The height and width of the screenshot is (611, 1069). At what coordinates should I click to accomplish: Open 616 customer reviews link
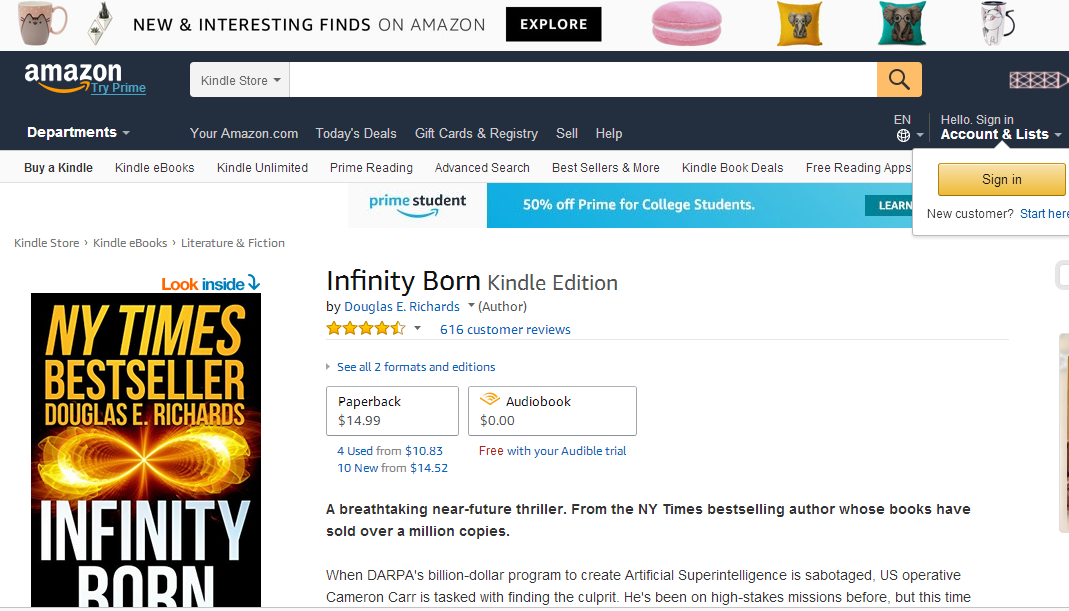(505, 329)
